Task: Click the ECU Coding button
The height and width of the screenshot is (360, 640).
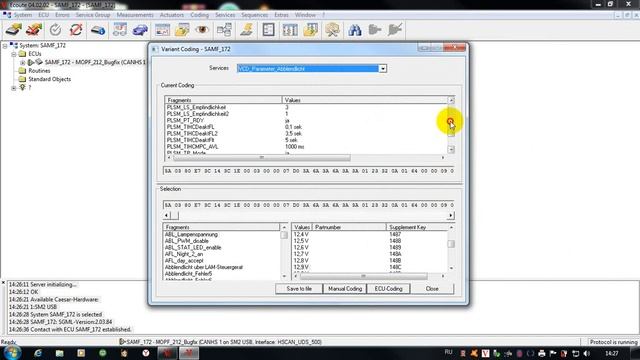Action: point(388,289)
